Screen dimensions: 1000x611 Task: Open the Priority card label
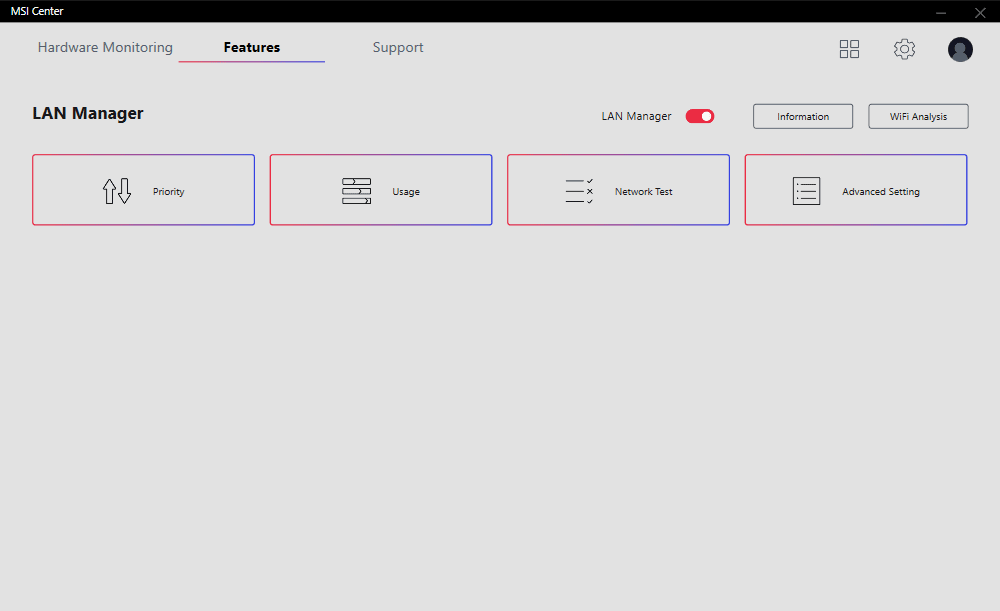(x=168, y=191)
